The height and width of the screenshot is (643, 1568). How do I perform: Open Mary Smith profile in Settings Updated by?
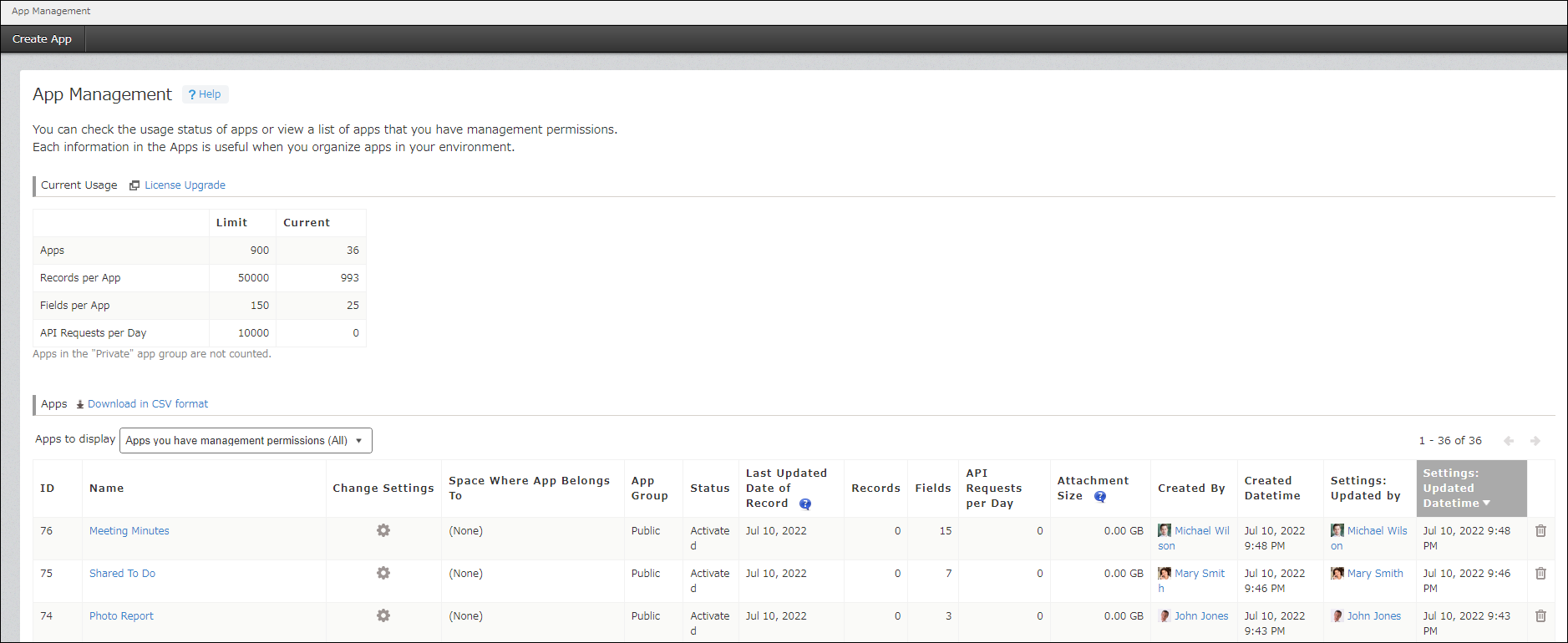click(x=1375, y=574)
